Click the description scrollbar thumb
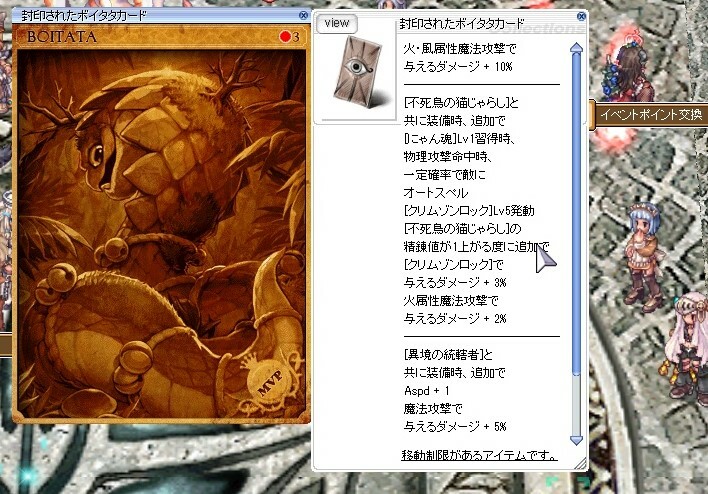Image resolution: width=708 pixels, height=494 pixels. point(576,214)
